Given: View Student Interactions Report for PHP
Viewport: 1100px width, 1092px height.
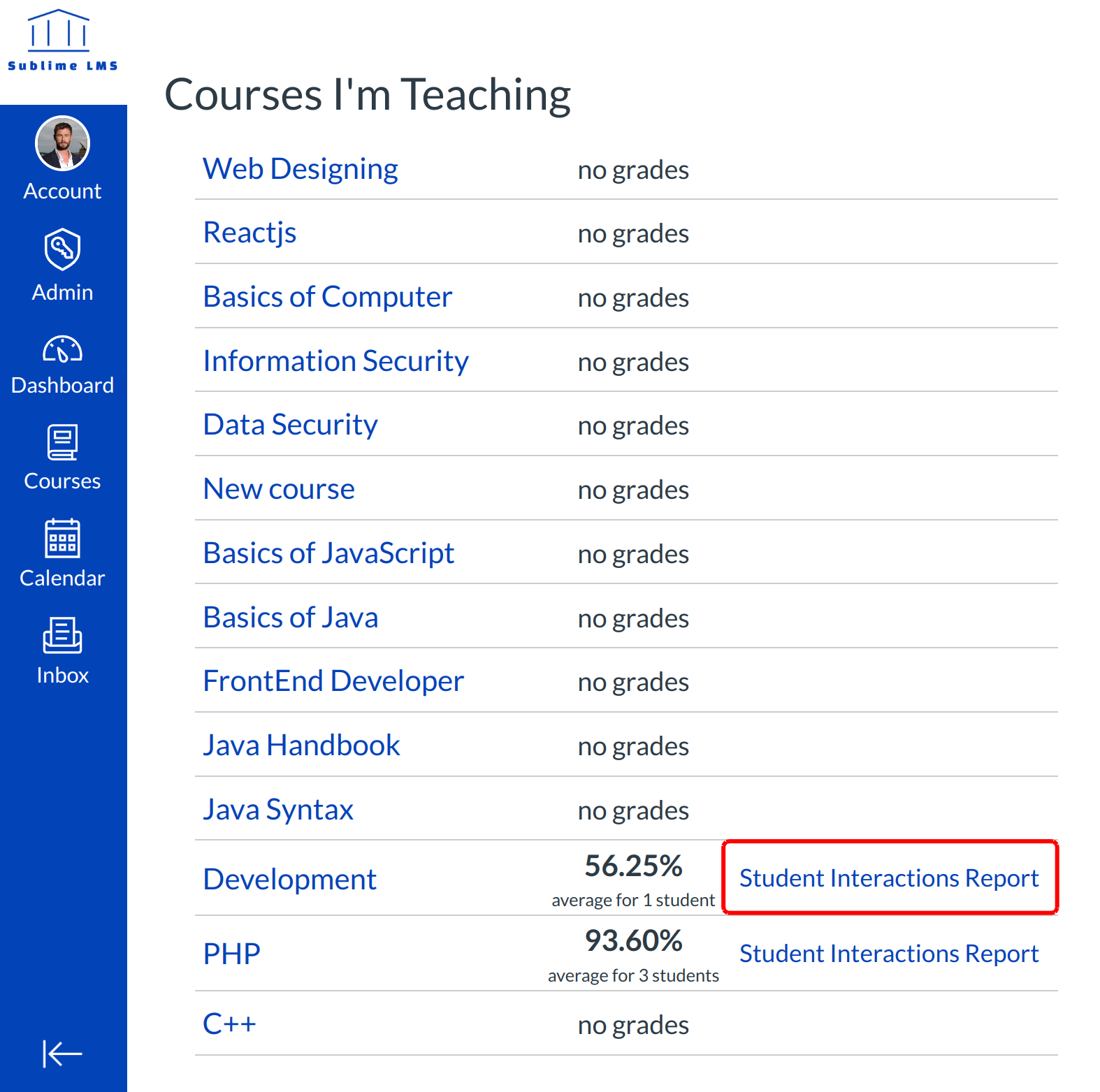Looking at the screenshot, I should (889, 954).
